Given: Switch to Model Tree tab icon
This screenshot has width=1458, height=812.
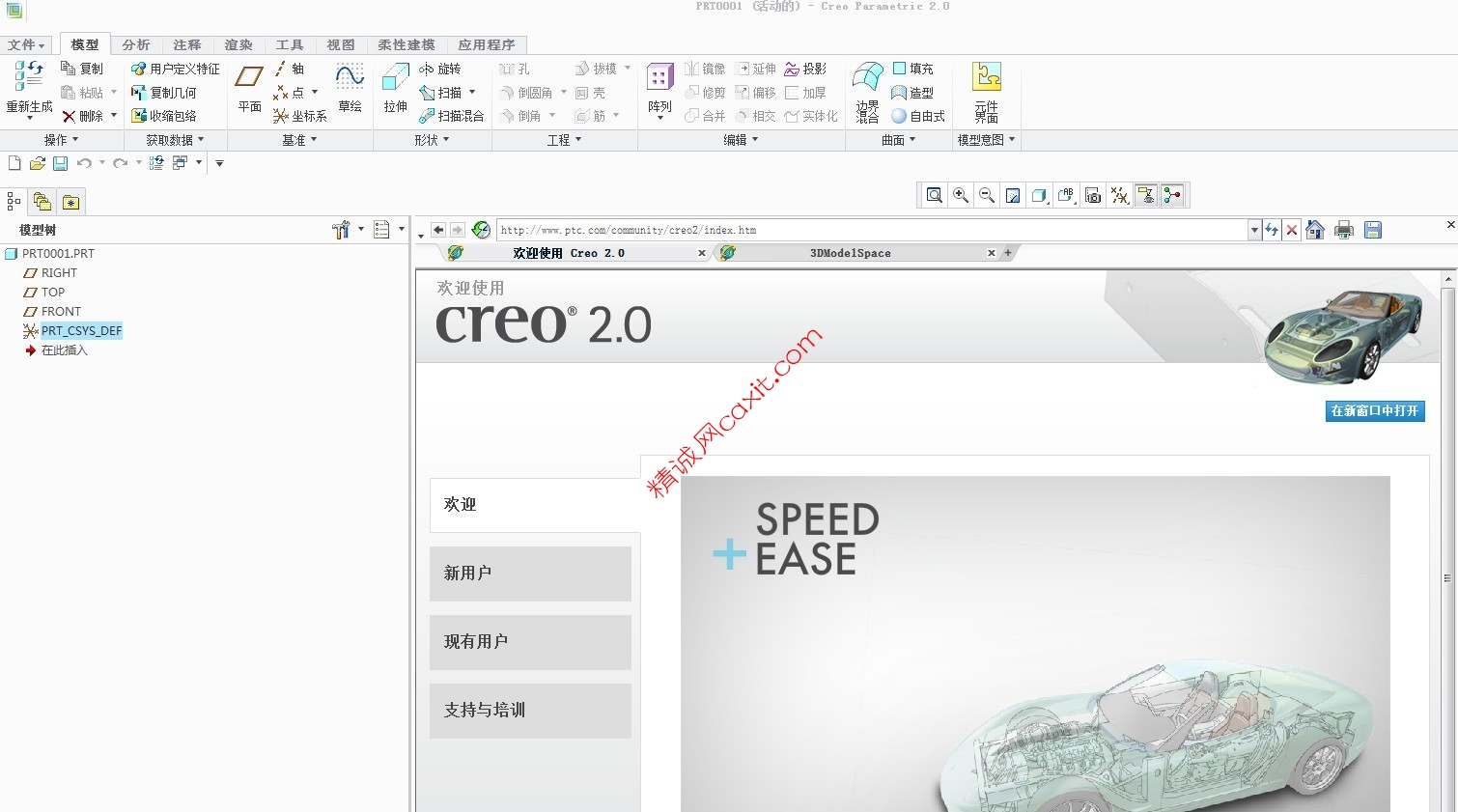Looking at the screenshot, I should (x=14, y=202).
